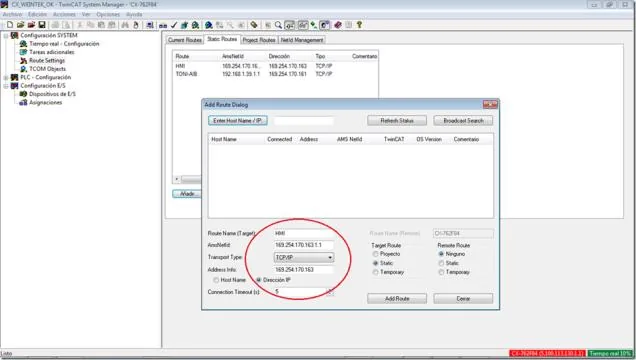Click the TCOM Objects tree icon
This screenshot has width=636, height=360.
click(24, 69)
